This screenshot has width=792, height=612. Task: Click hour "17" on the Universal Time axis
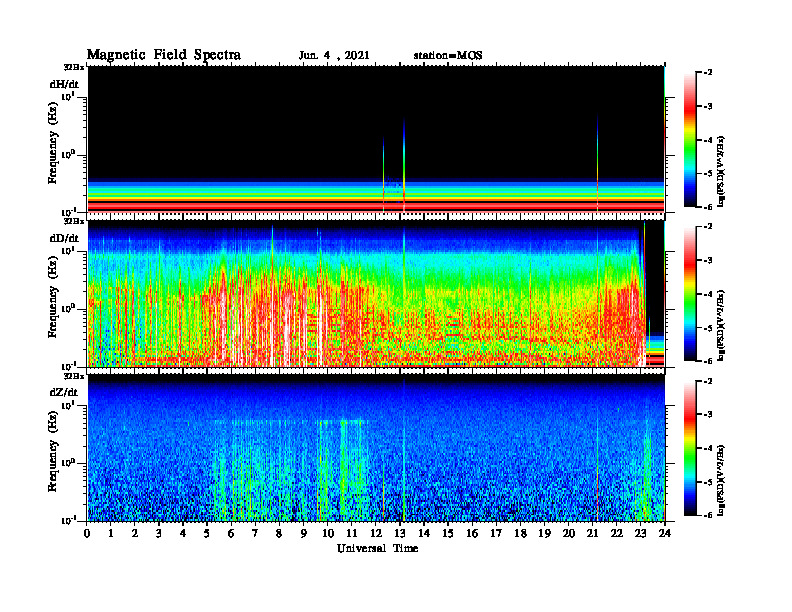[496, 534]
